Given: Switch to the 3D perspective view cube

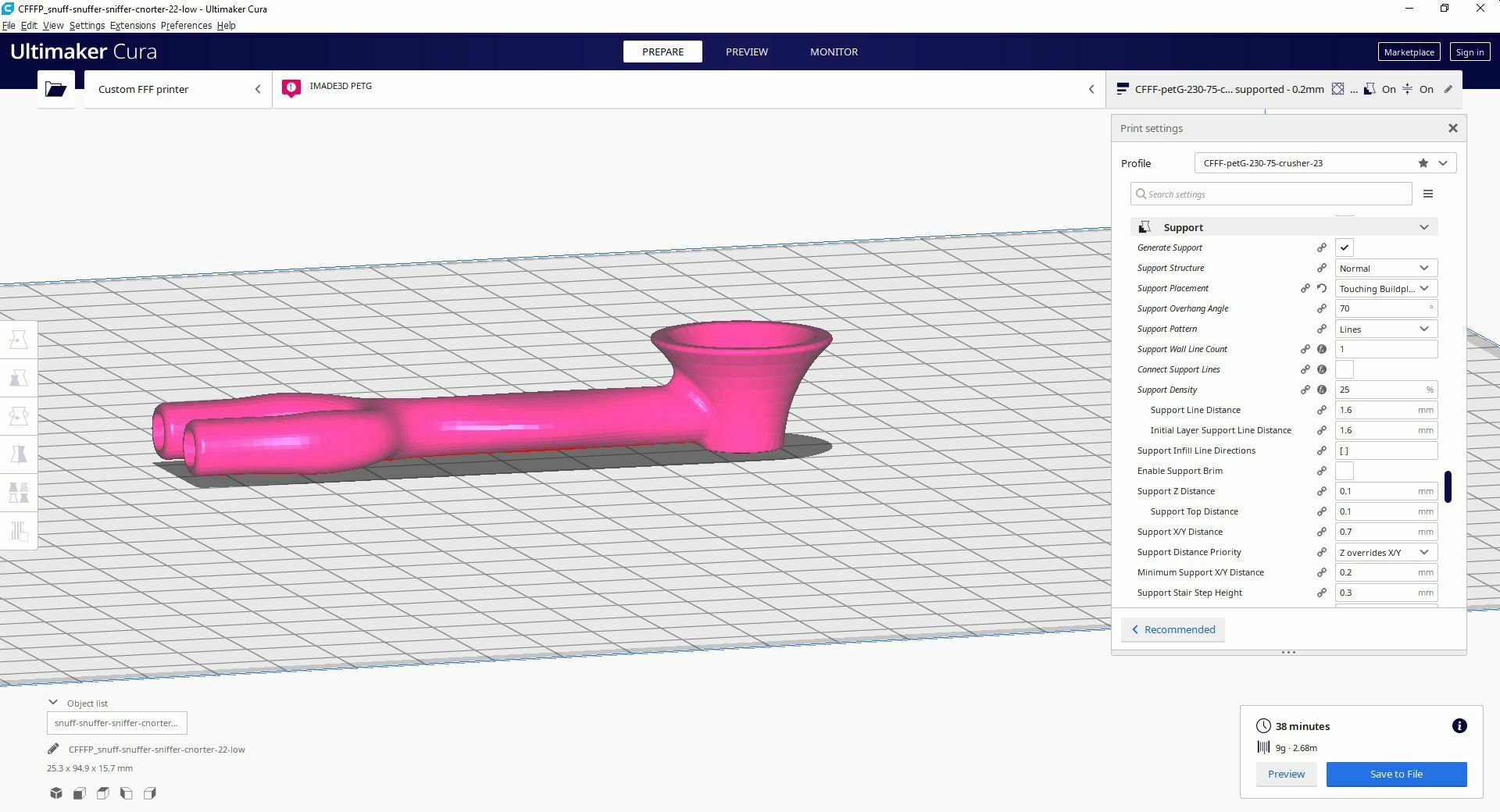Looking at the screenshot, I should 56,793.
